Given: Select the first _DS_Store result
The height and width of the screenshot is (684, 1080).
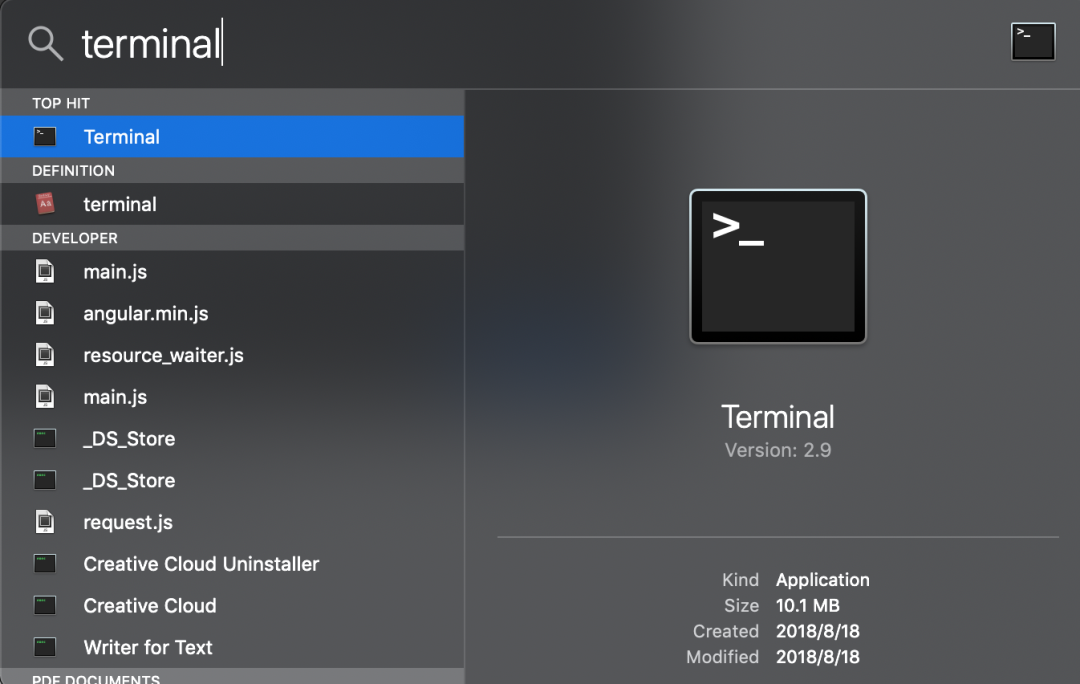Looking at the screenshot, I should (x=232, y=439).
